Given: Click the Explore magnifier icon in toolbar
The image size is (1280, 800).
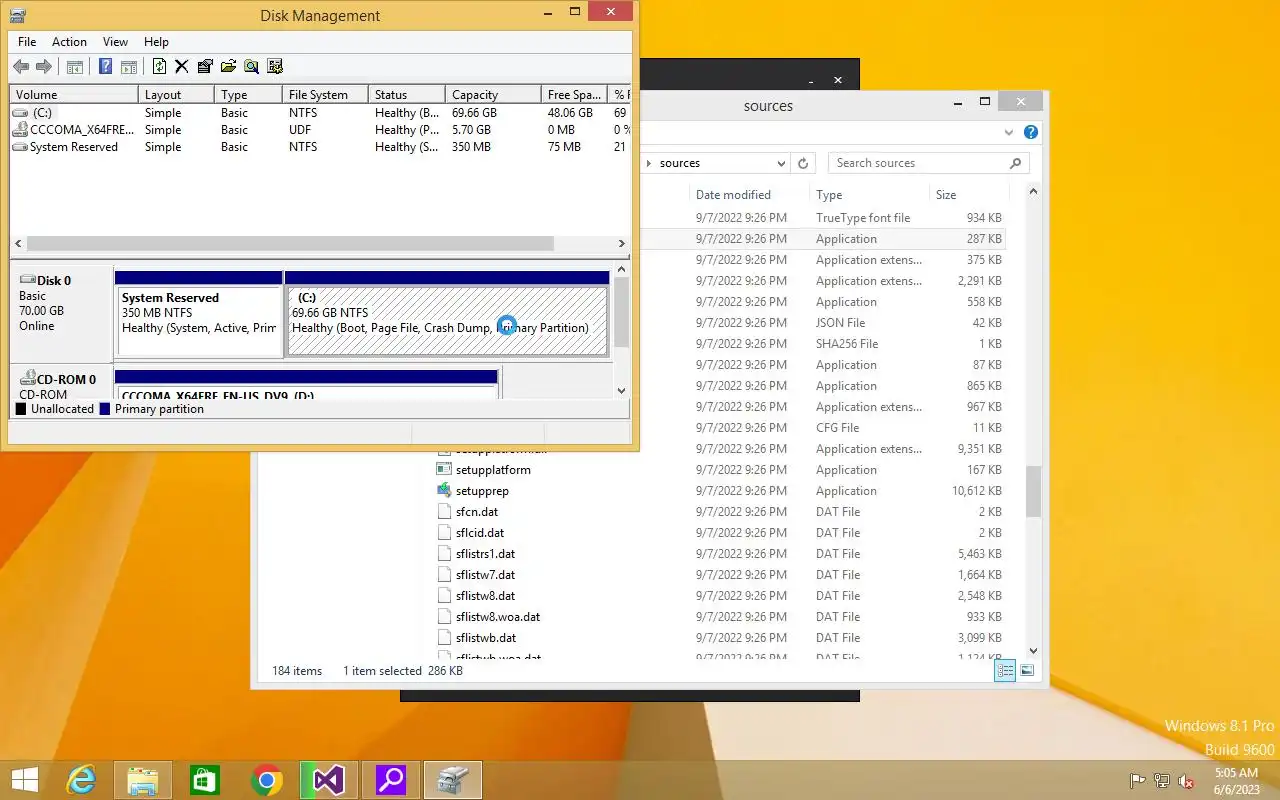Looking at the screenshot, I should pyautogui.click(x=251, y=67).
